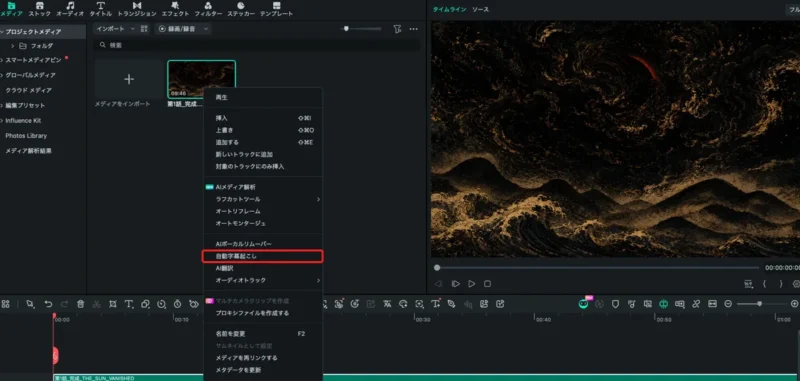Open the ストック (Stock) tab

39,9
